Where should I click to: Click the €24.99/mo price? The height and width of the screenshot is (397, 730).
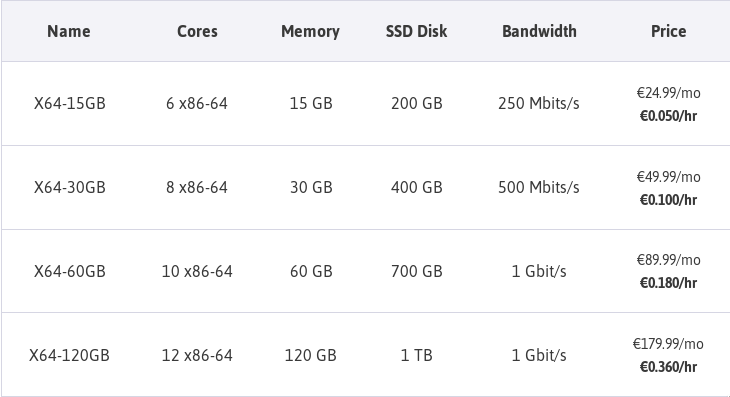coord(668,93)
